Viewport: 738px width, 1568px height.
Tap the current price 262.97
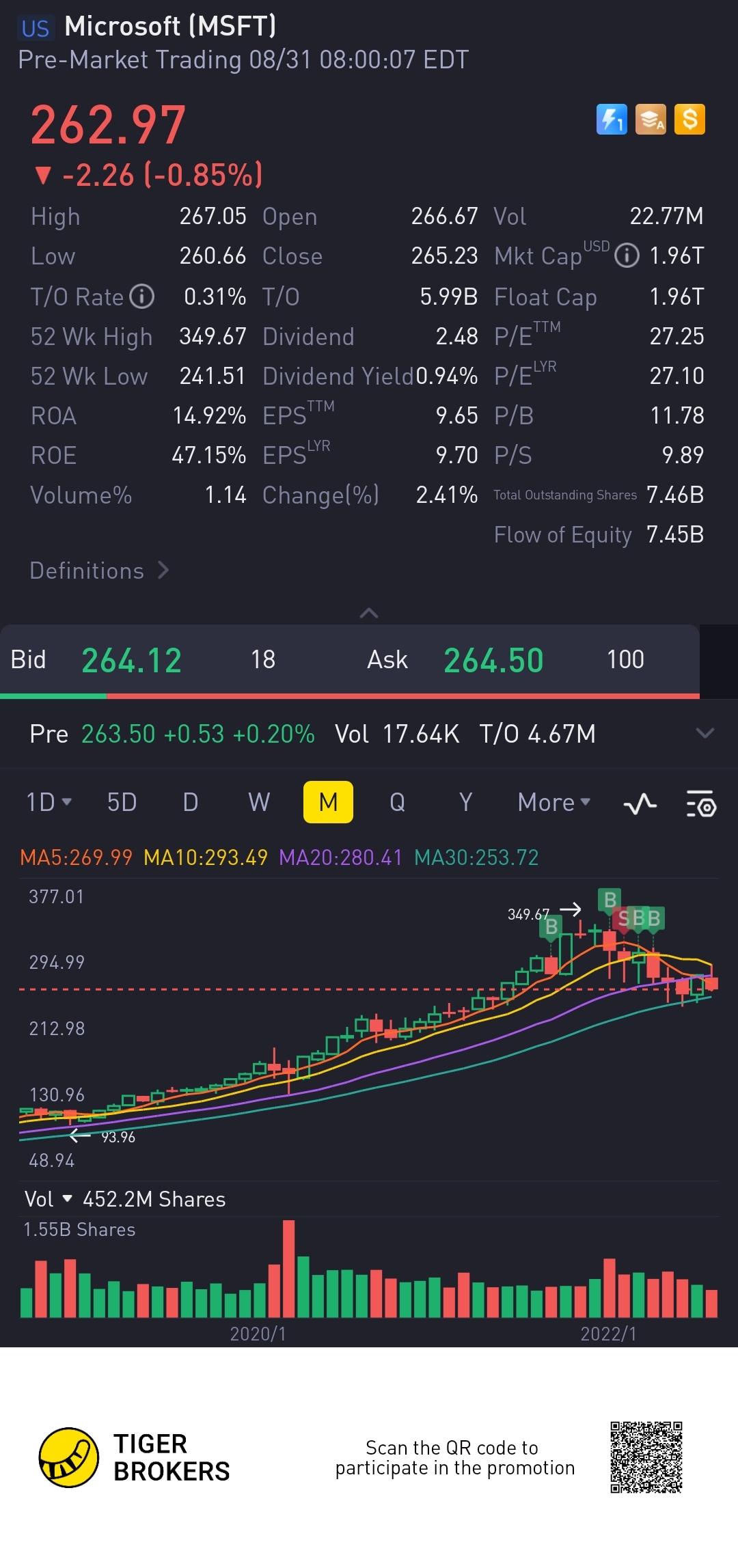108,126
